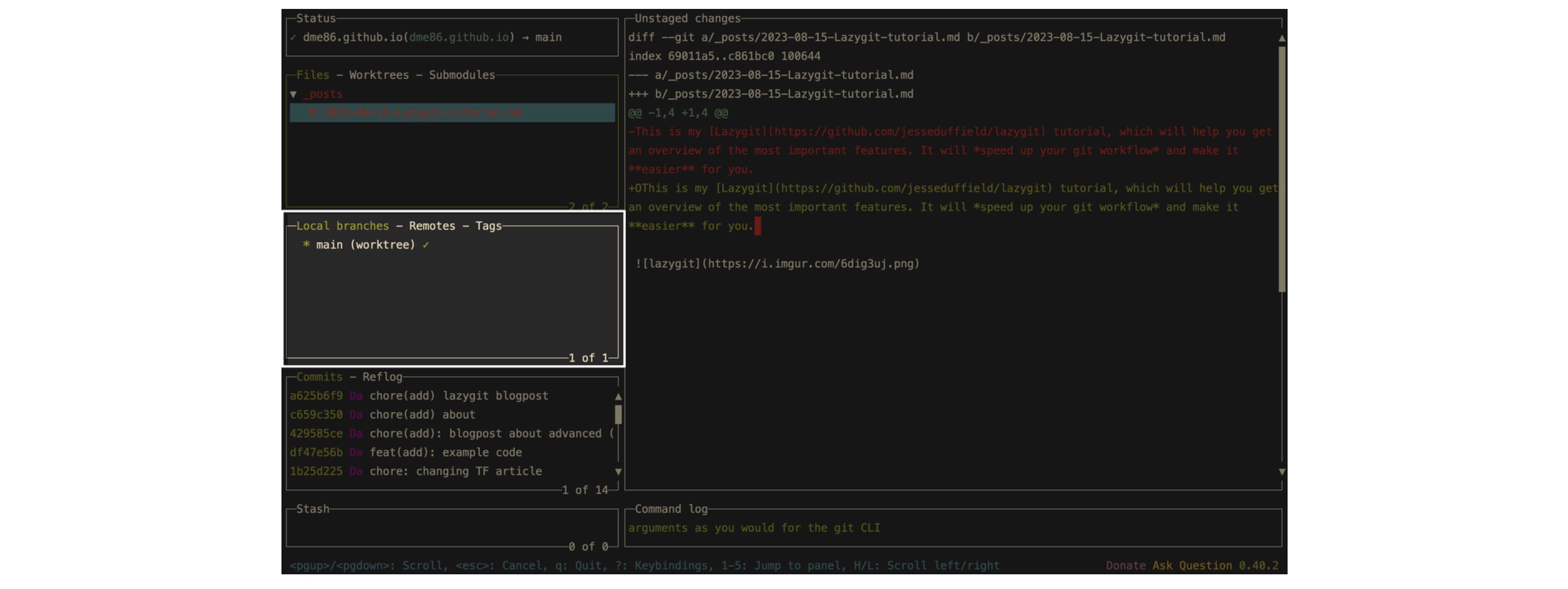Viewport: 1568px width, 589px height.
Task: Click the Stash panel title
Action: click(x=312, y=509)
